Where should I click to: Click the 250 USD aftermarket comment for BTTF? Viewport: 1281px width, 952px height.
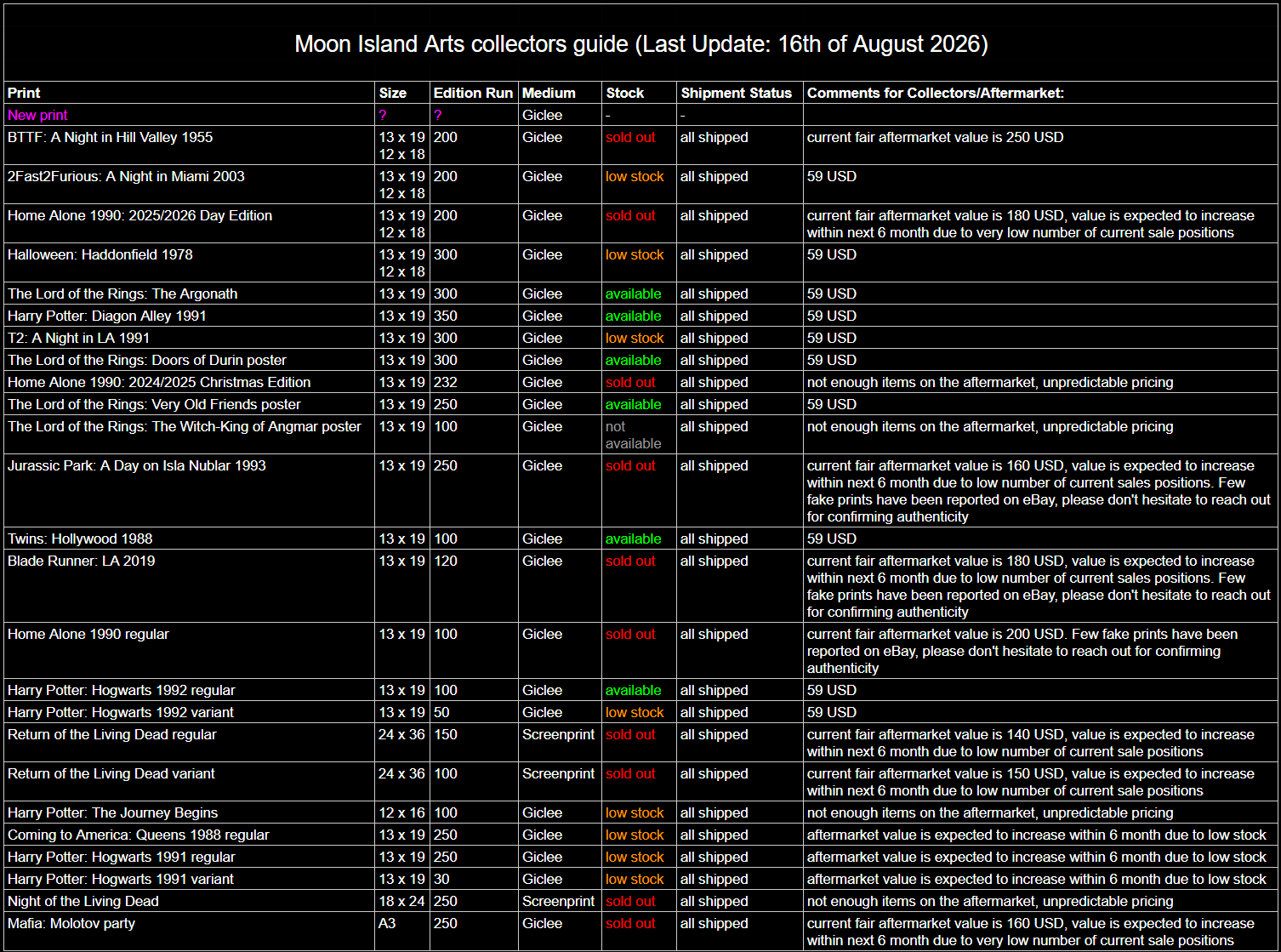click(935, 137)
